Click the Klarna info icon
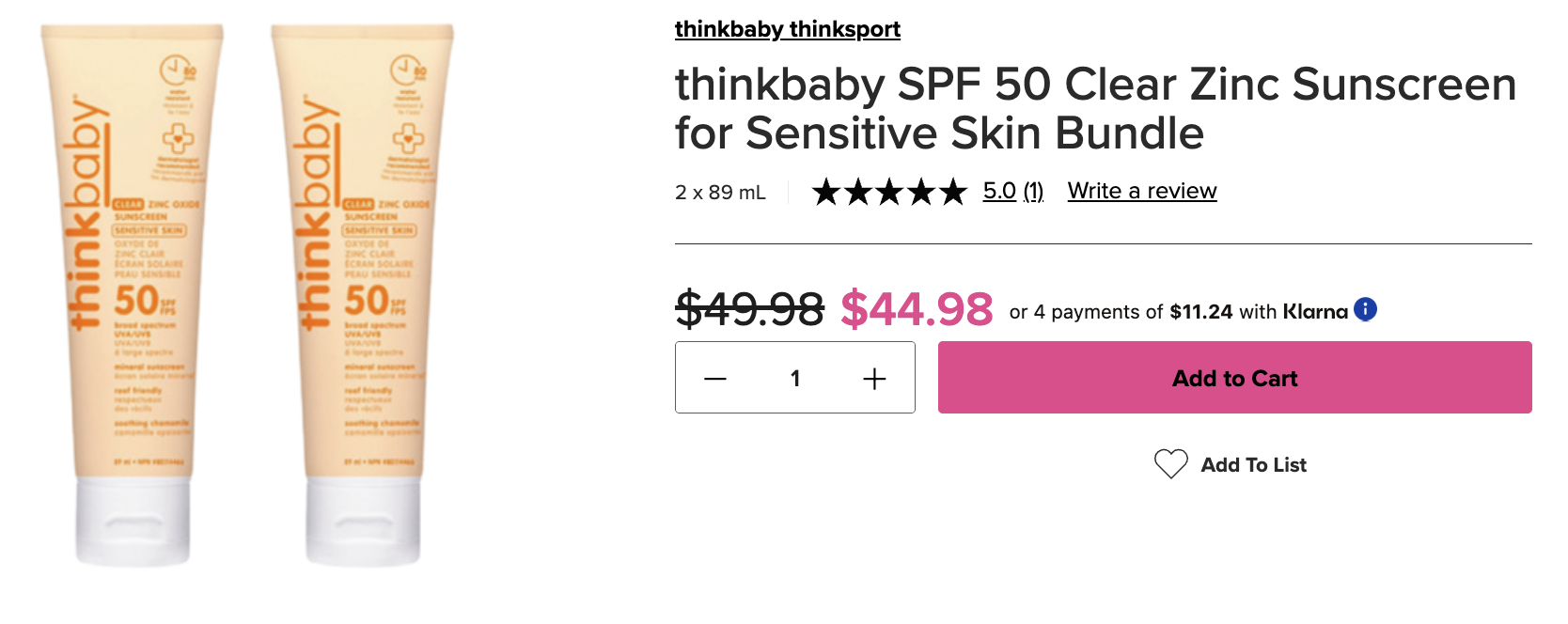Image resolution: width=1568 pixels, height=624 pixels. tap(1365, 309)
